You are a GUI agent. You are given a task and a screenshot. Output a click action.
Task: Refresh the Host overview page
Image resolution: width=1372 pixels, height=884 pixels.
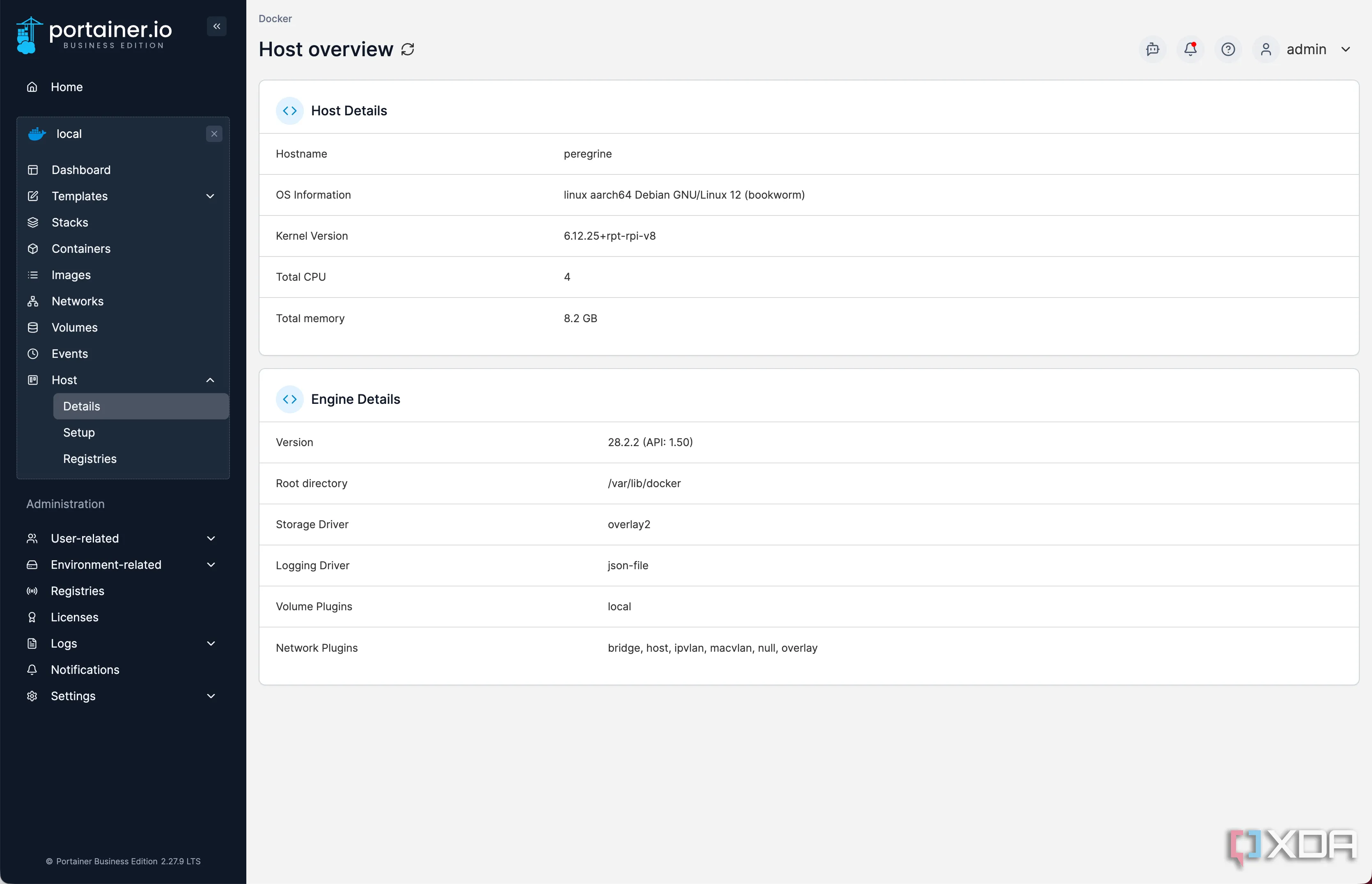(408, 49)
